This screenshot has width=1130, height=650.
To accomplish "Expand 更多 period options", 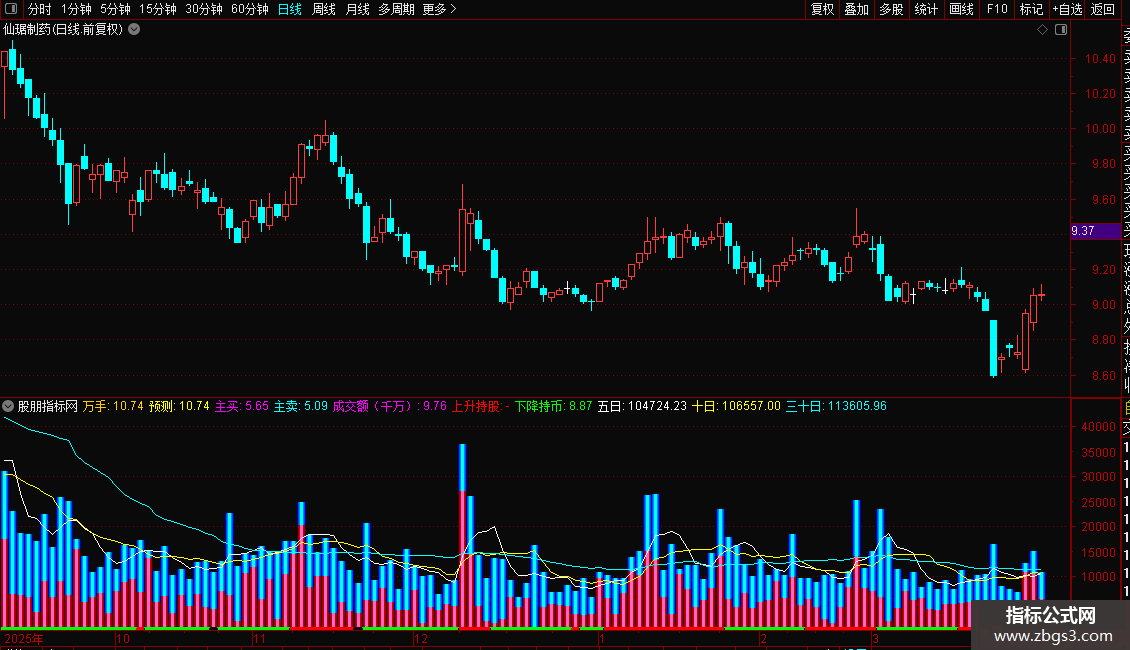I will tap(440, 9).
